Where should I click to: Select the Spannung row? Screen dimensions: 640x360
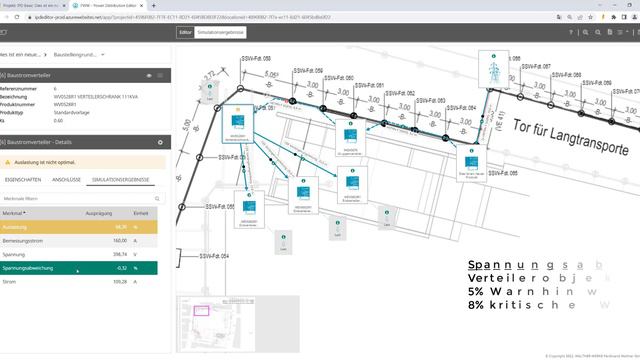[x=78, y=254]
